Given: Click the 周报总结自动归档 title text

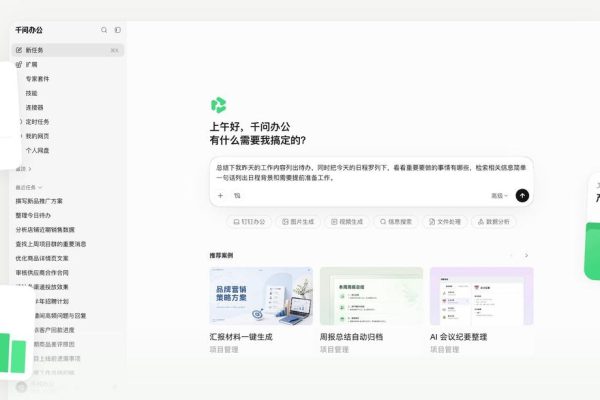Looking at the screenshot, I should (351, 337).
